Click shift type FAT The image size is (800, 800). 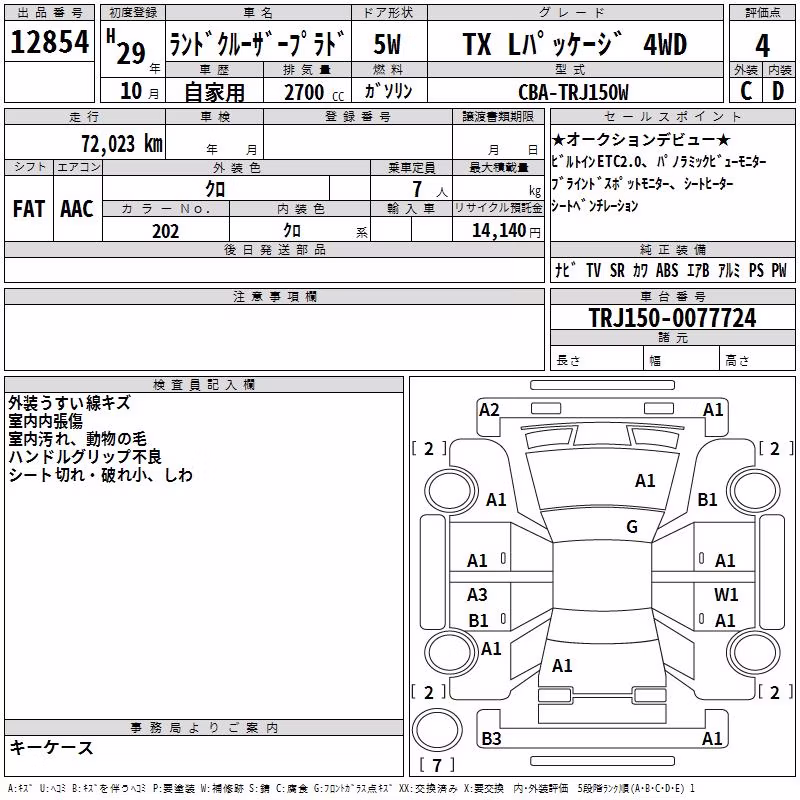click(x=29, y=209)
